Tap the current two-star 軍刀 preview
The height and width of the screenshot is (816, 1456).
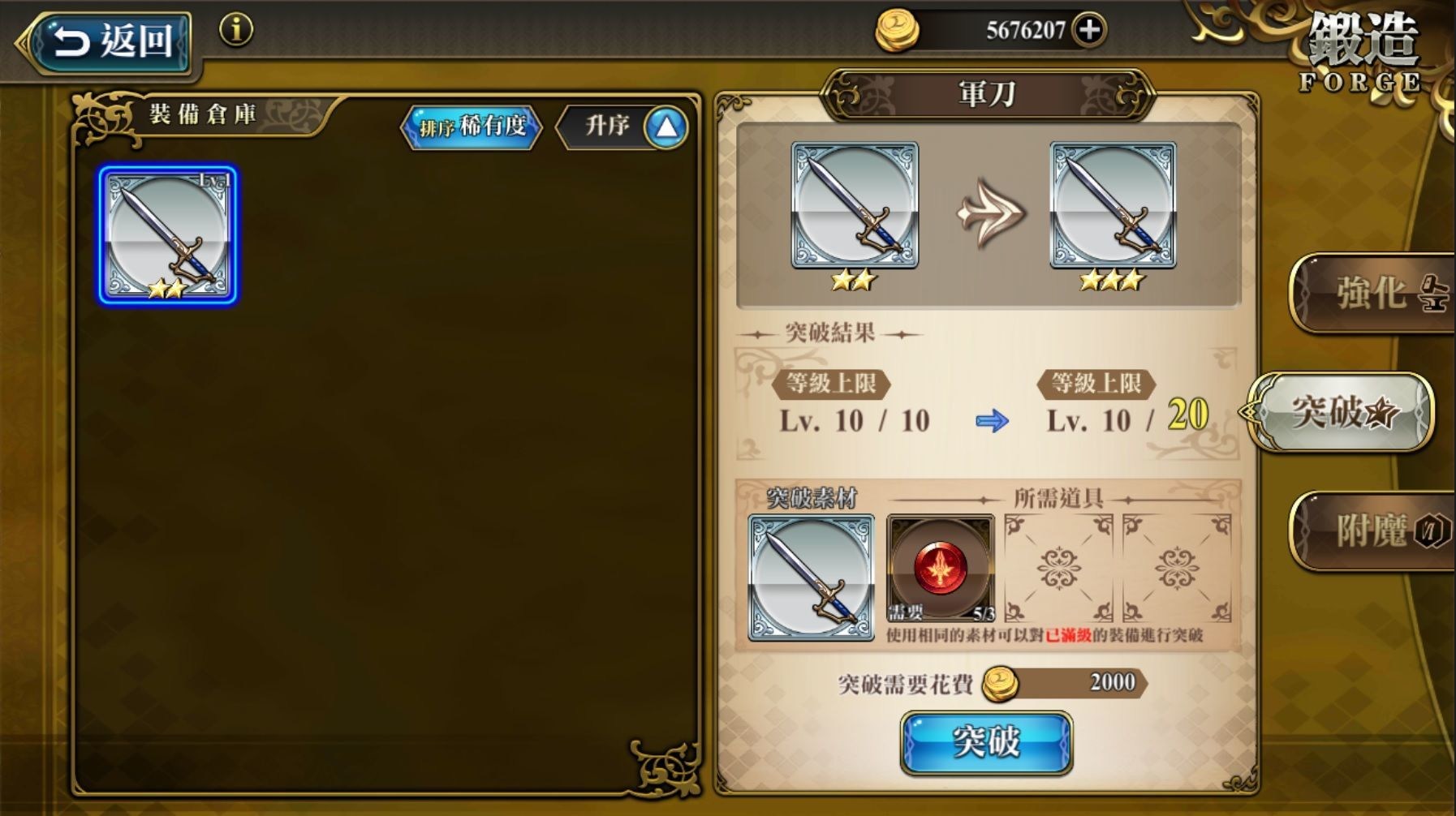(x=855, y=205)
